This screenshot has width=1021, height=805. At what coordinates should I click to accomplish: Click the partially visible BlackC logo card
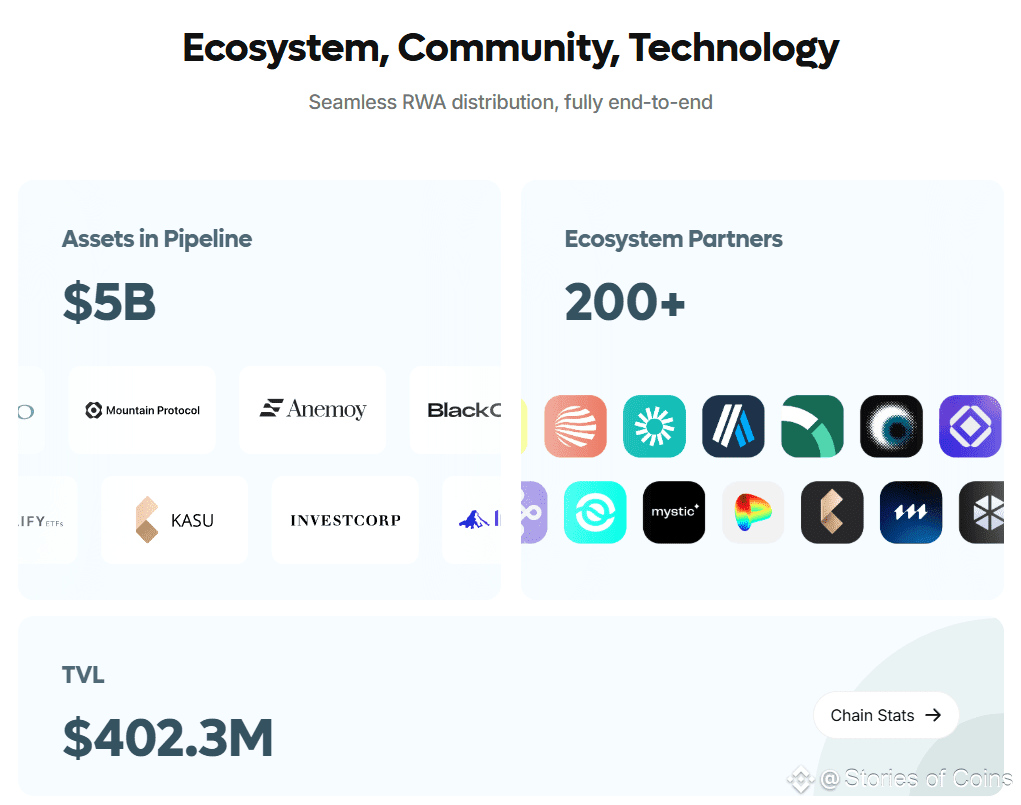[455, 410]
